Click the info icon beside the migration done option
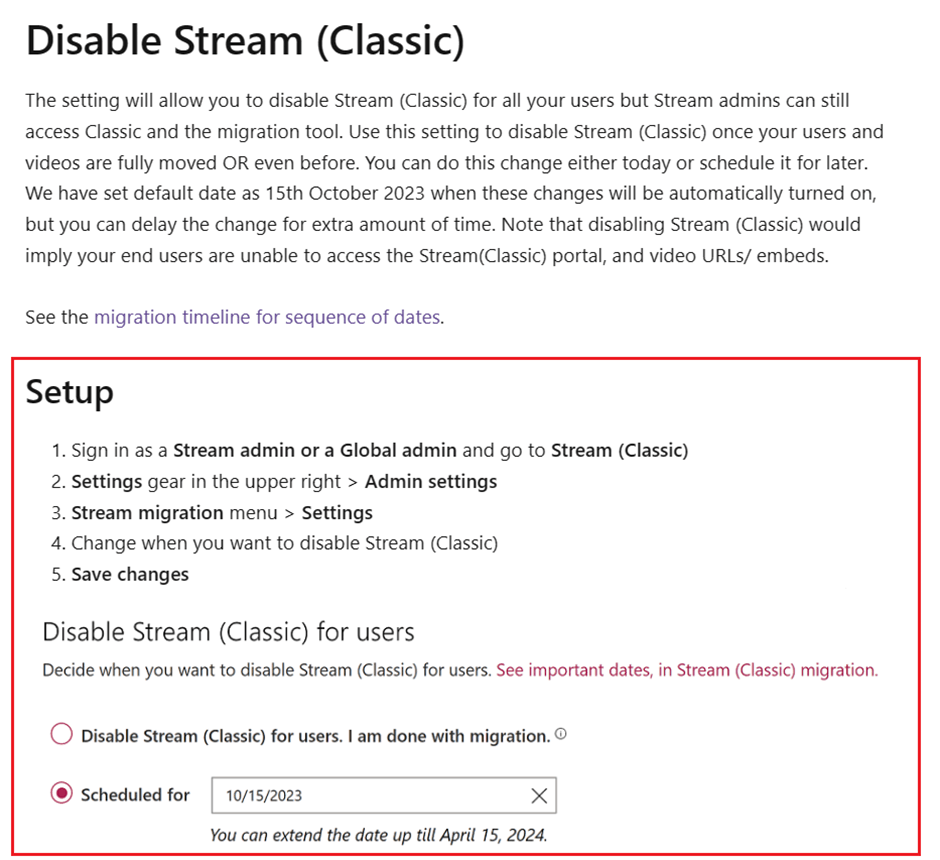The height and width of the screenshot is (860, 940). 560,732
